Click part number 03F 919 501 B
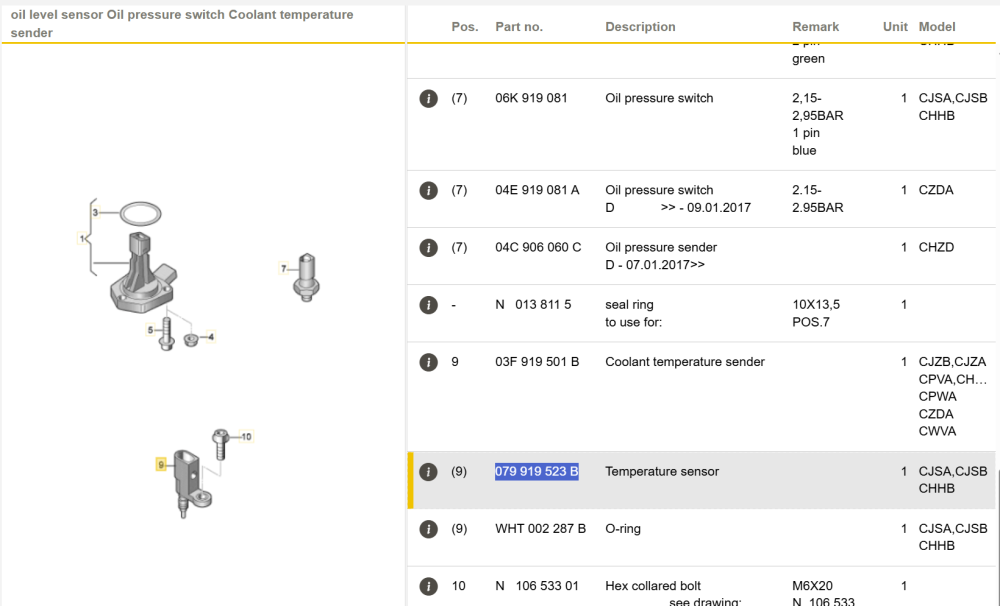1000x606 pixels. click(x=537, y=362)
